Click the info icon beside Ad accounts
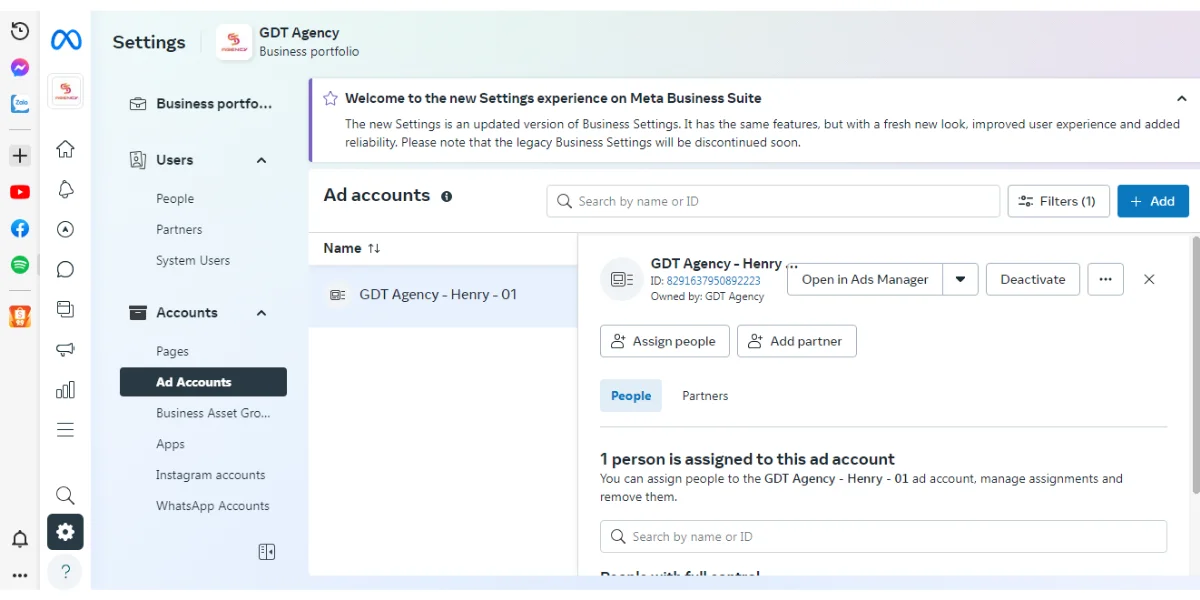The image size is (1200, 600). [x=446, y=196]
